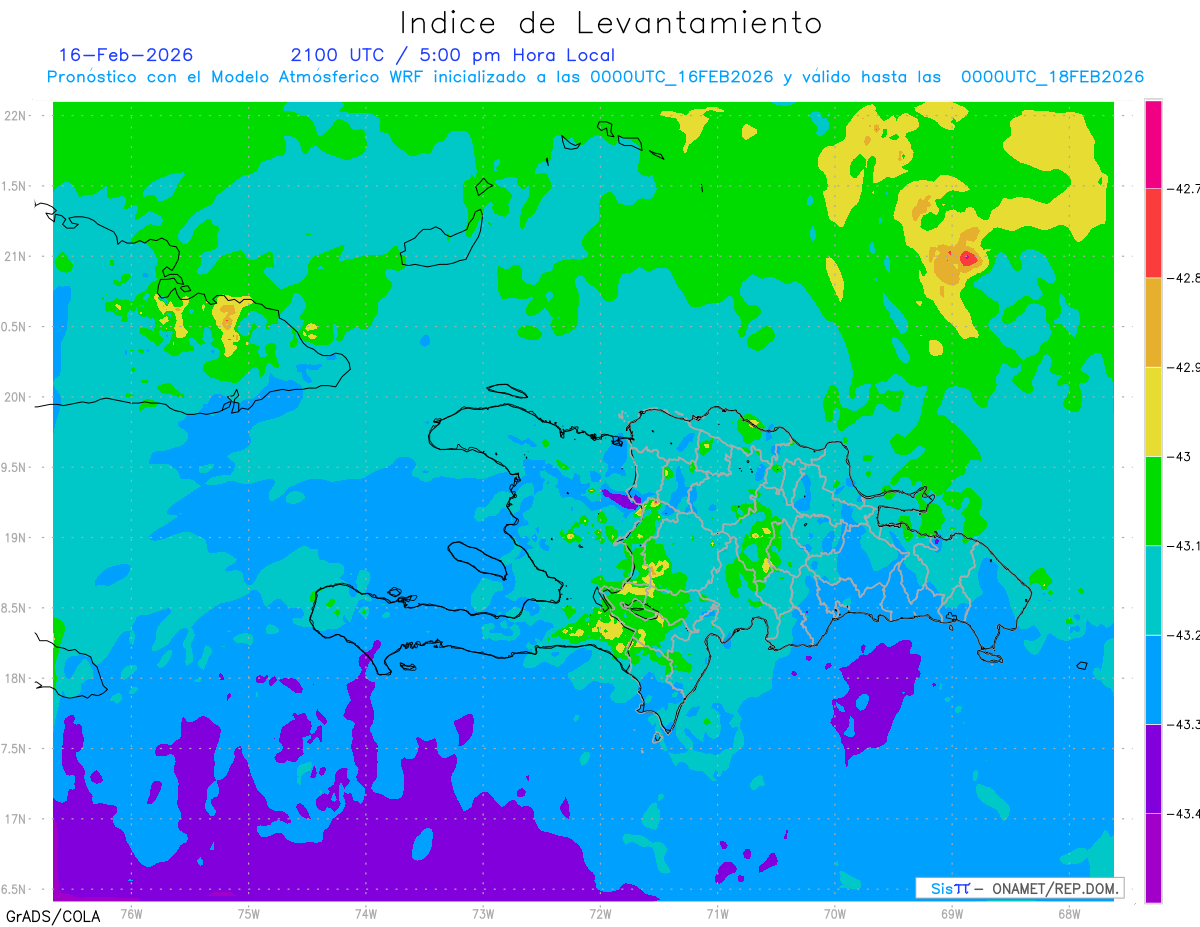Screen dimensions: 1200x927
Task: Click the '76W' longitude label
Action: (x=131, y=913)
